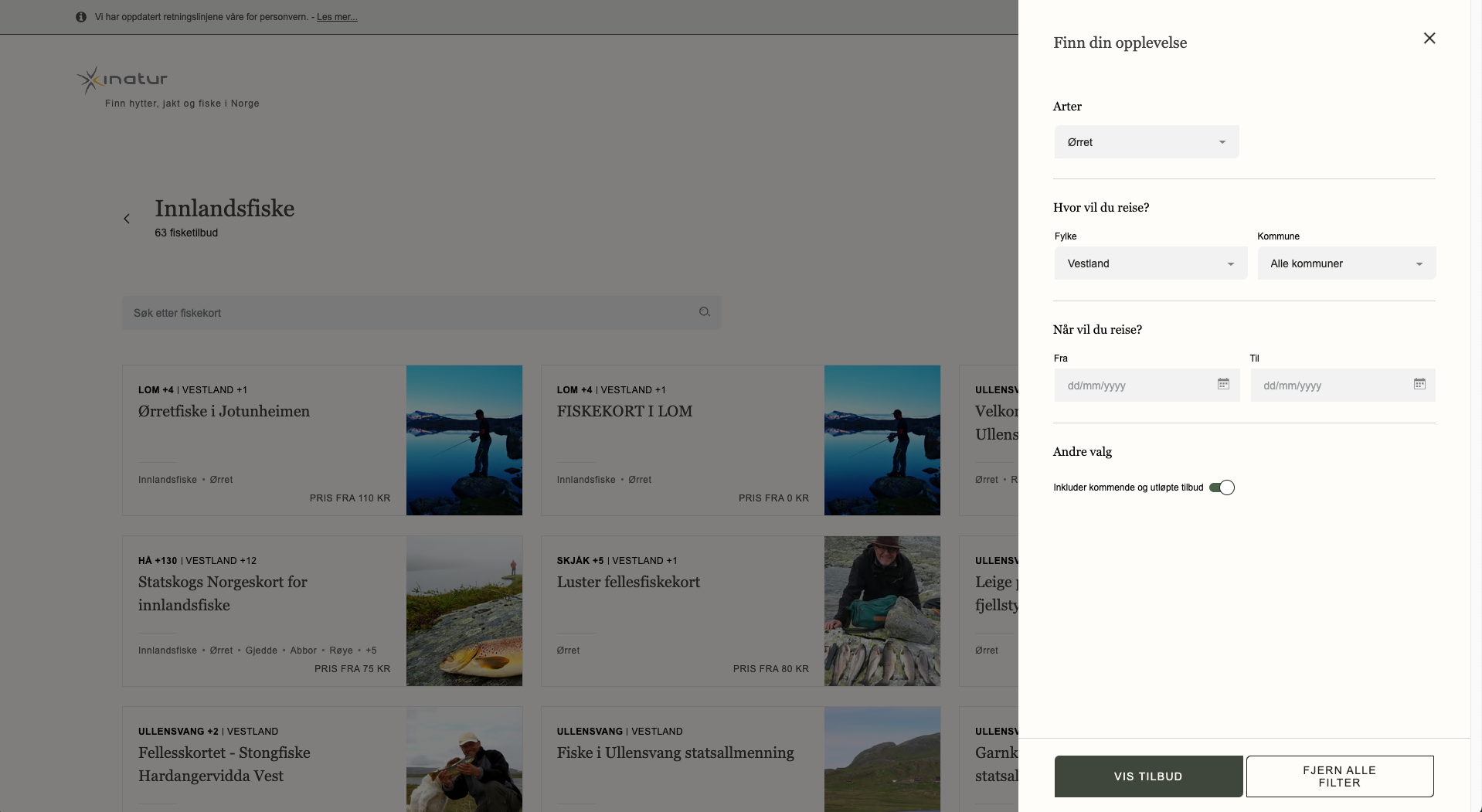This screenshot has height=812, width=1482.
Task: Close the Finn din opplevelse panel
Action: click(1429, 39)
